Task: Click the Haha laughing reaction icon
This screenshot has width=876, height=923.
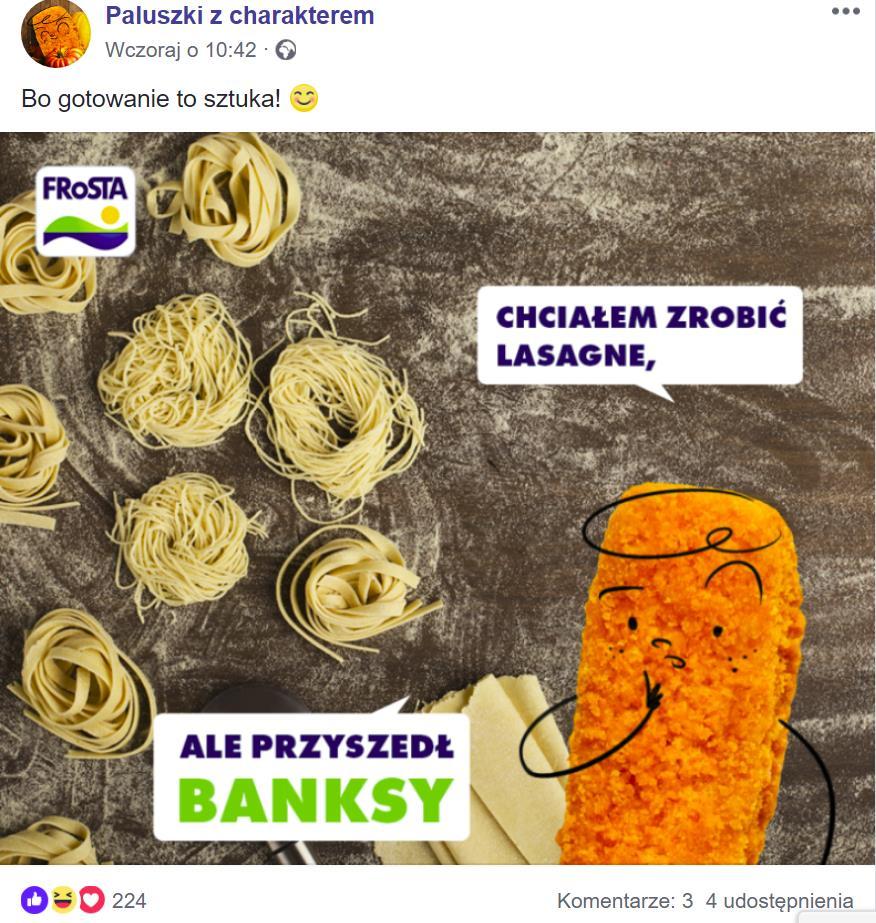Action: (63, 899)
